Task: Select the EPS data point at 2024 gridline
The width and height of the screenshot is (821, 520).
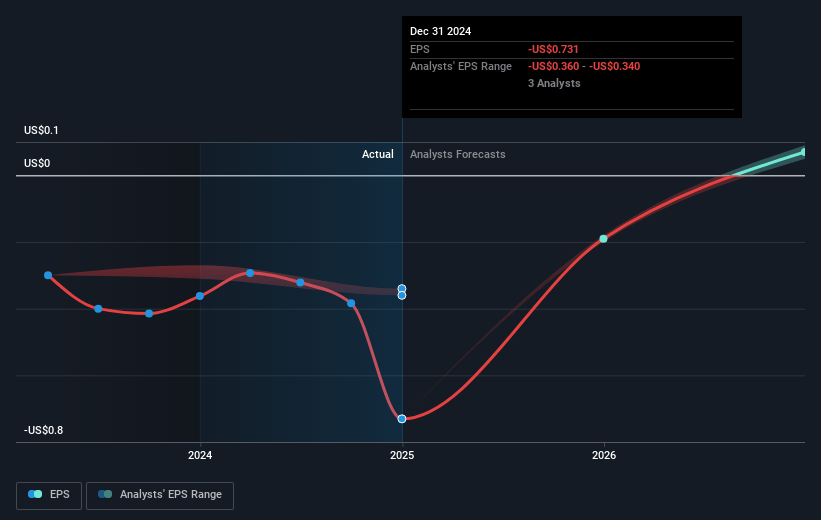Action: (200, 296)
